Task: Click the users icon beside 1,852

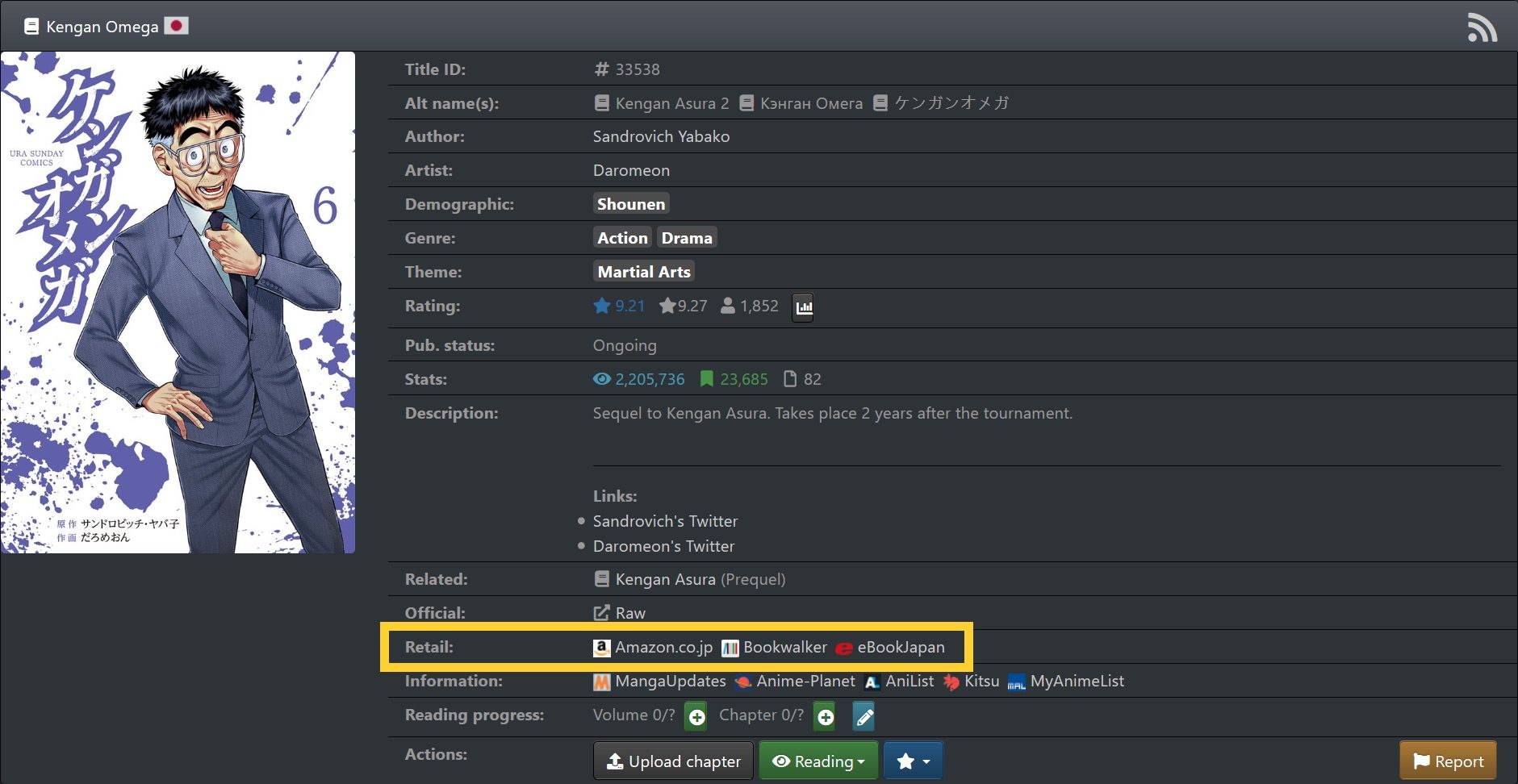Action: (x=727, y=306)
